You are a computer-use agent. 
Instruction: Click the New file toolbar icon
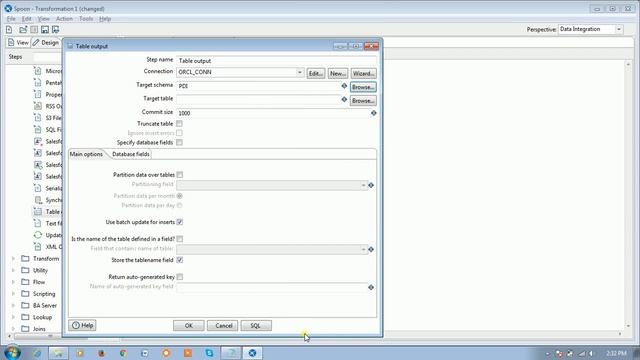click(x=9, y=29)
